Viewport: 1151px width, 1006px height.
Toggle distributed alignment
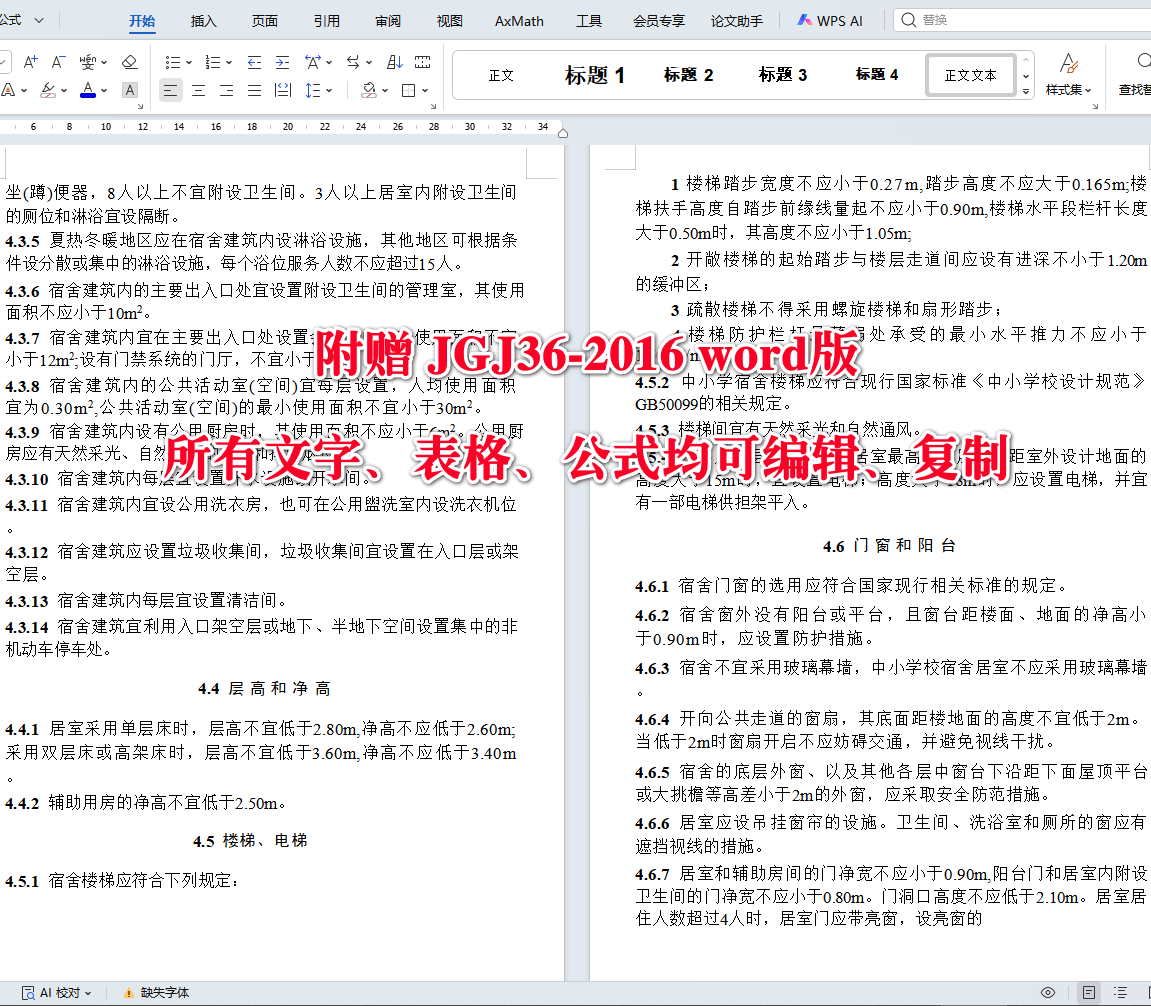283,90
